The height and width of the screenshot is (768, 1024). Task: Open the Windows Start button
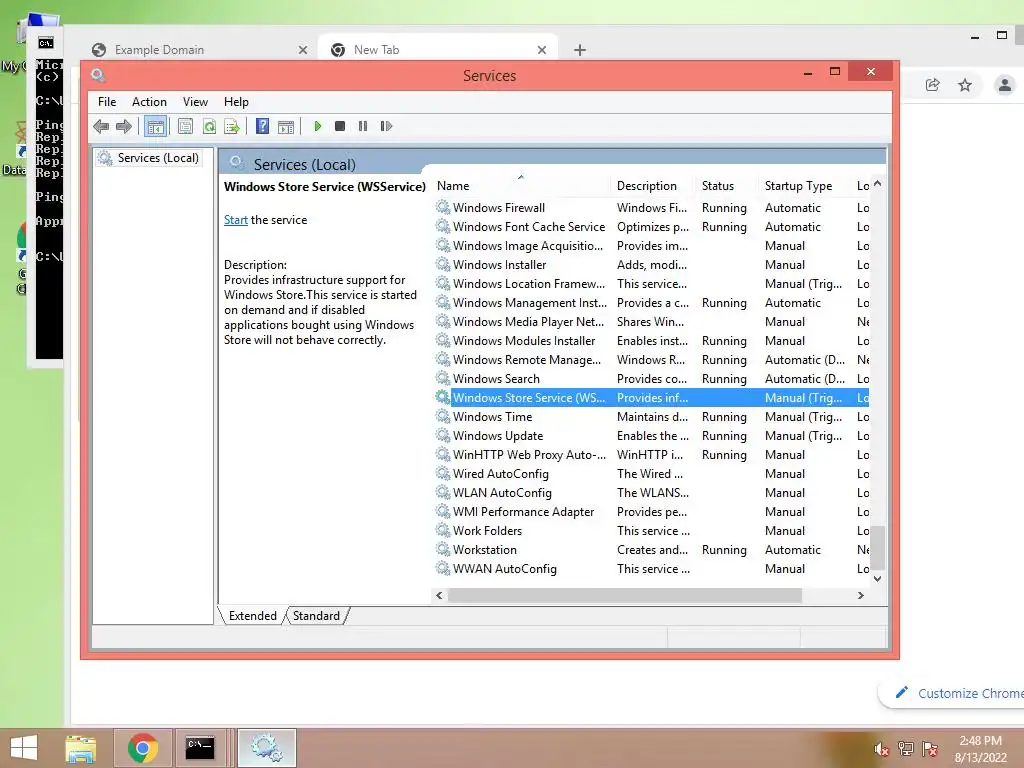(24, 748)
